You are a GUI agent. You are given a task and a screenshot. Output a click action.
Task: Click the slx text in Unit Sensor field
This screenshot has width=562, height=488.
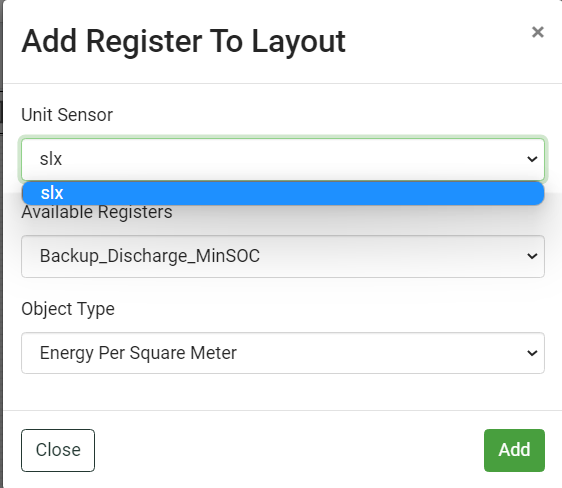click(x=51, y=159)
